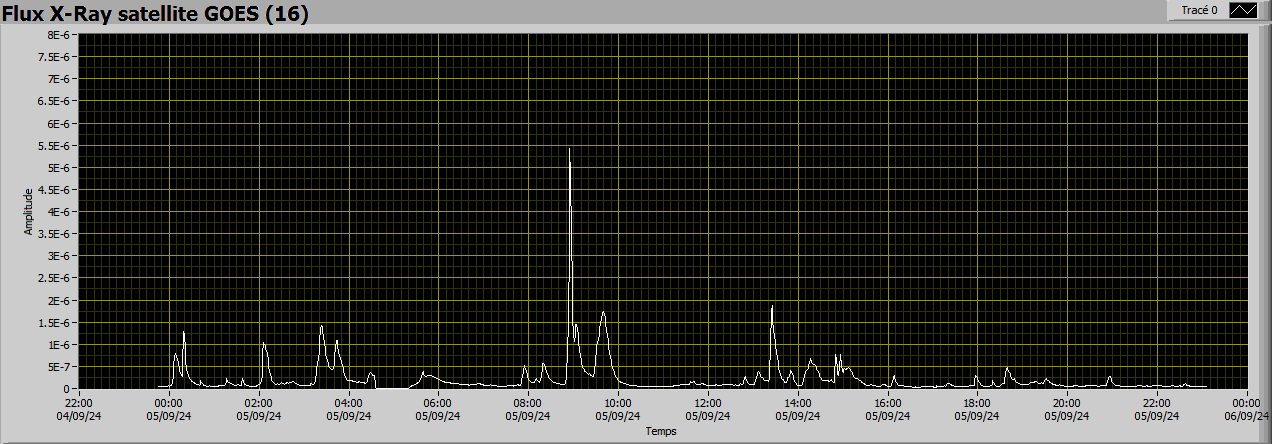Click the 22:00 05/09/24 time label
Viewport: 1272px width, 444px height.
click(1158, 409)
